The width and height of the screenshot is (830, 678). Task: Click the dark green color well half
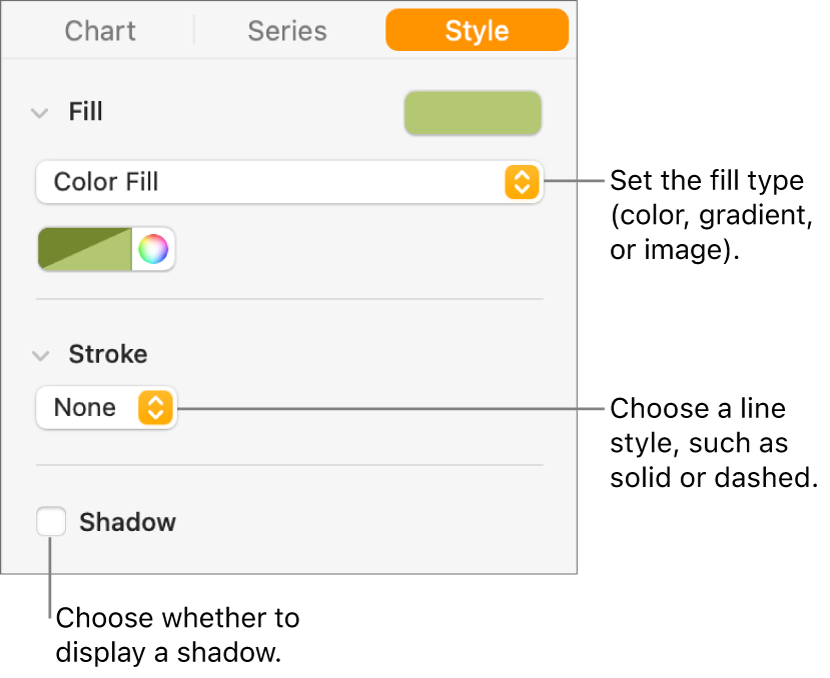pyautogui.click(x=62, y=239)
